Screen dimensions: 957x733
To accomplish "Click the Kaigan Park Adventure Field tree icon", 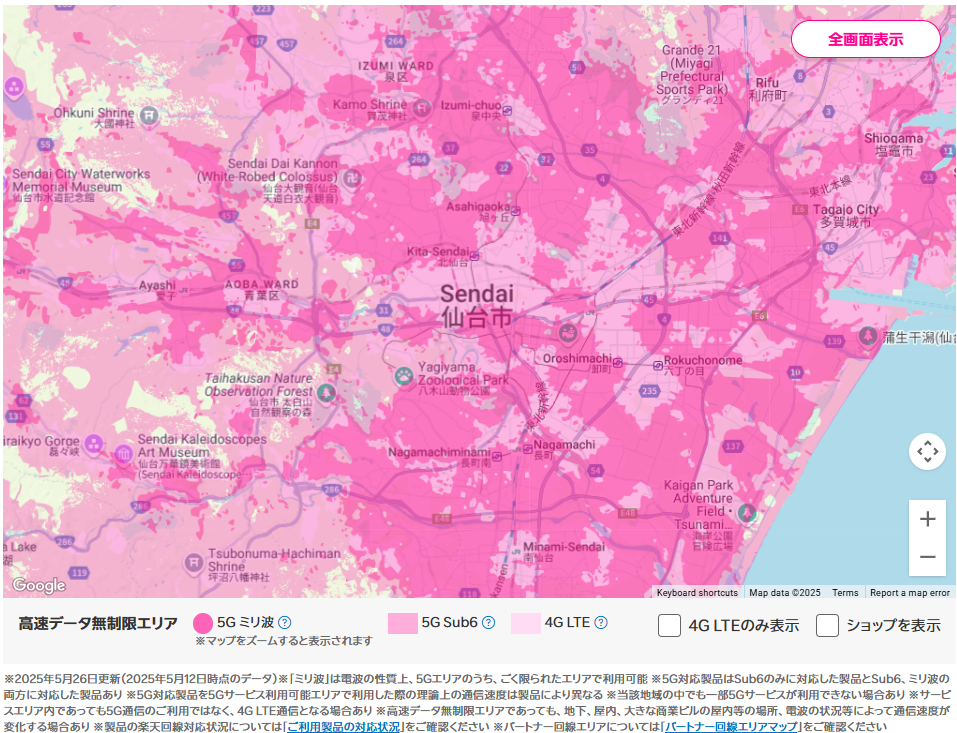I will point(746,512).
